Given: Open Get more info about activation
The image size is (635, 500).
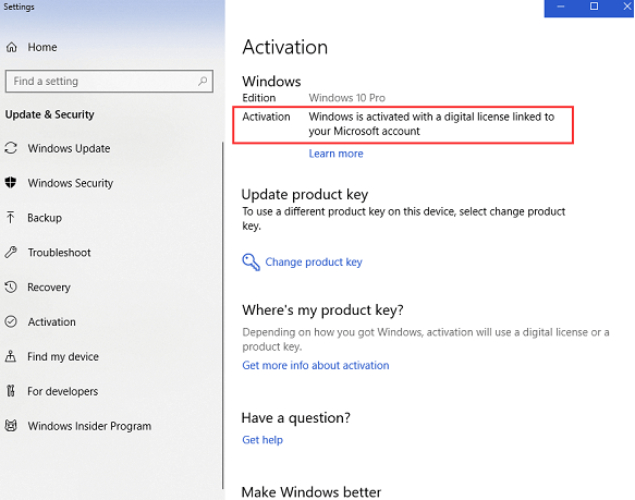Looking at the screenshot, I should point(316,366).
